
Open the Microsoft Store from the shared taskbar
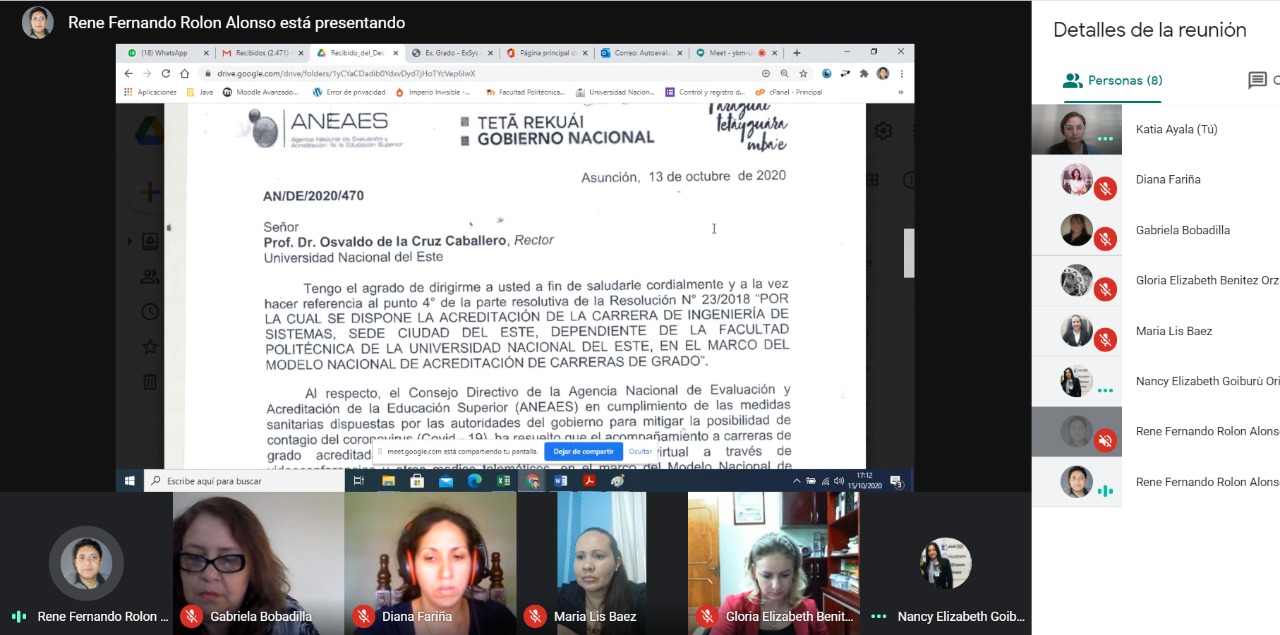[417, 481]
